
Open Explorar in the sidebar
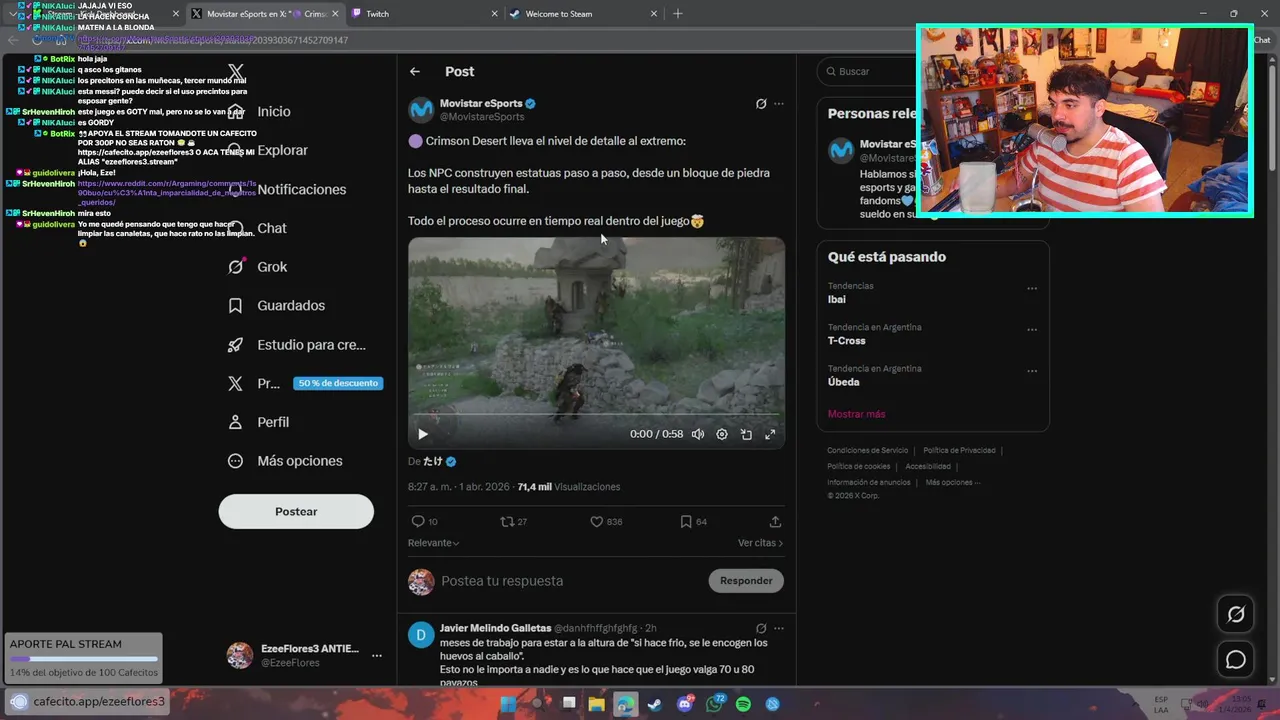(268, 150)
